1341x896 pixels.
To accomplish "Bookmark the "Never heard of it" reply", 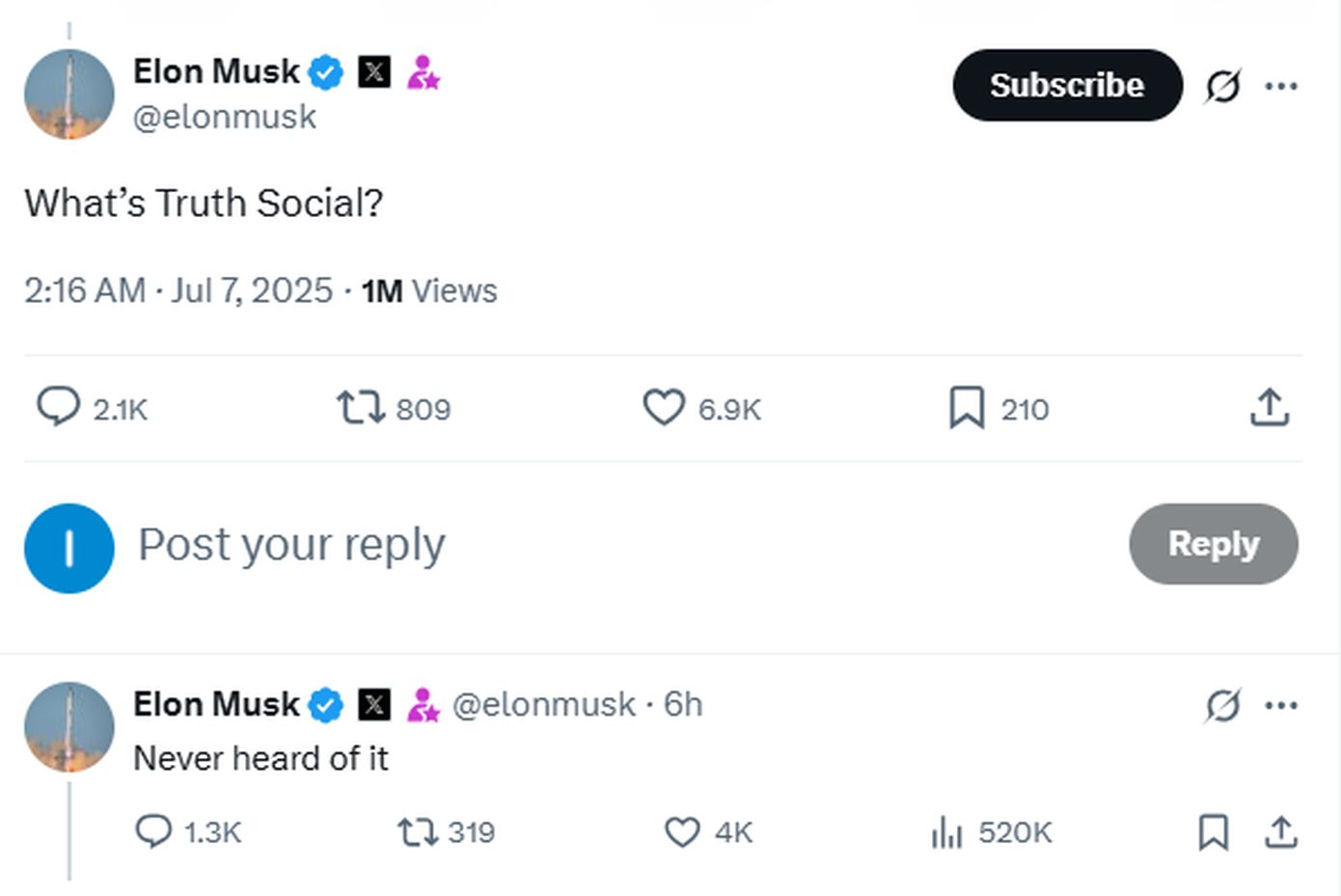I will [1213, 831].
